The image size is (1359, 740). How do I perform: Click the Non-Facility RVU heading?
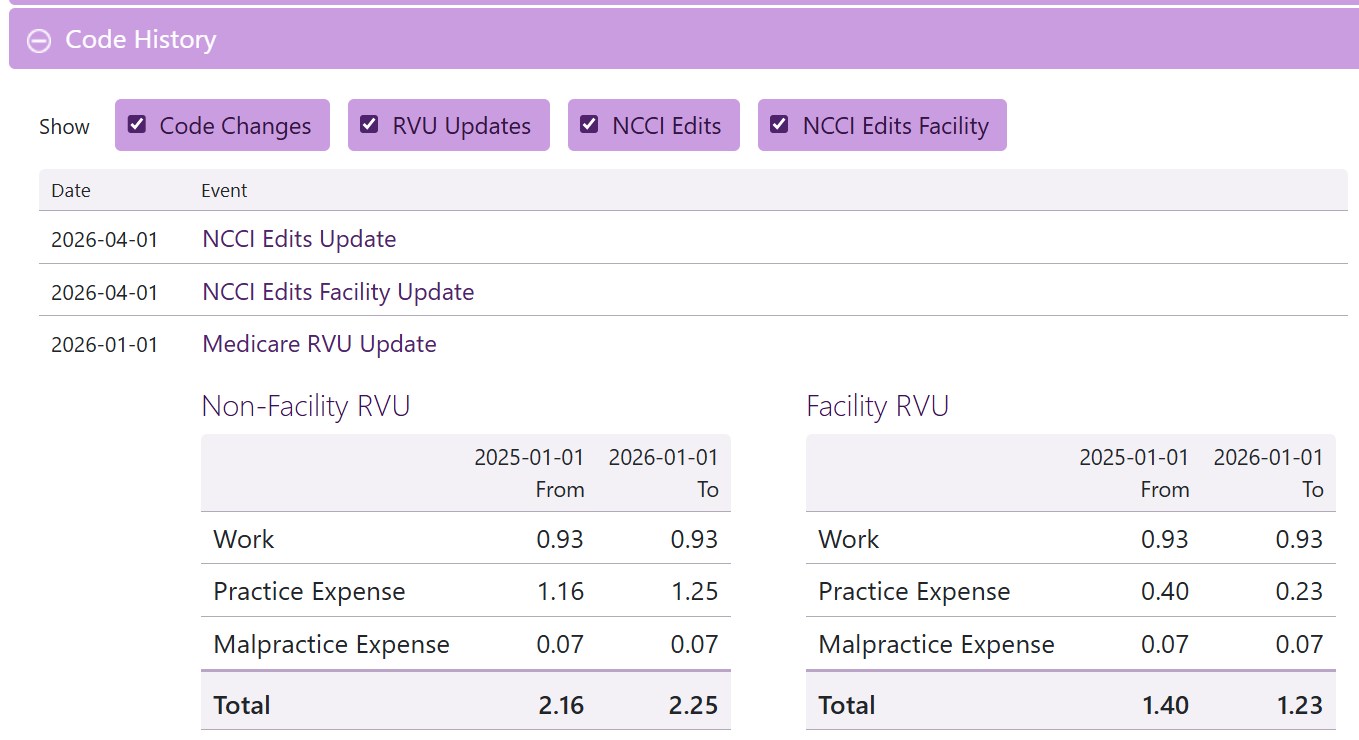point(306,406)
